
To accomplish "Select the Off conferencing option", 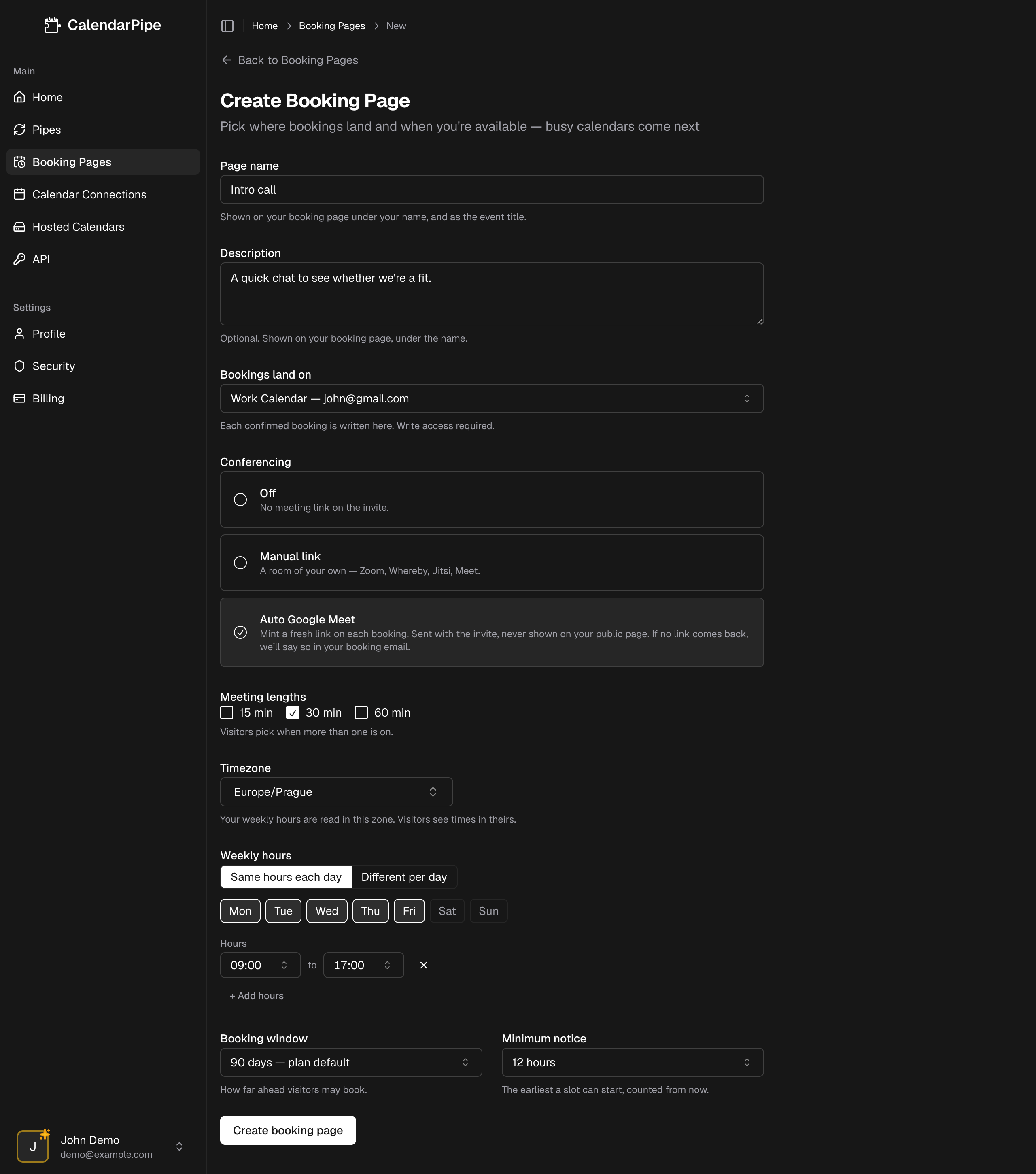I will 492,500.
